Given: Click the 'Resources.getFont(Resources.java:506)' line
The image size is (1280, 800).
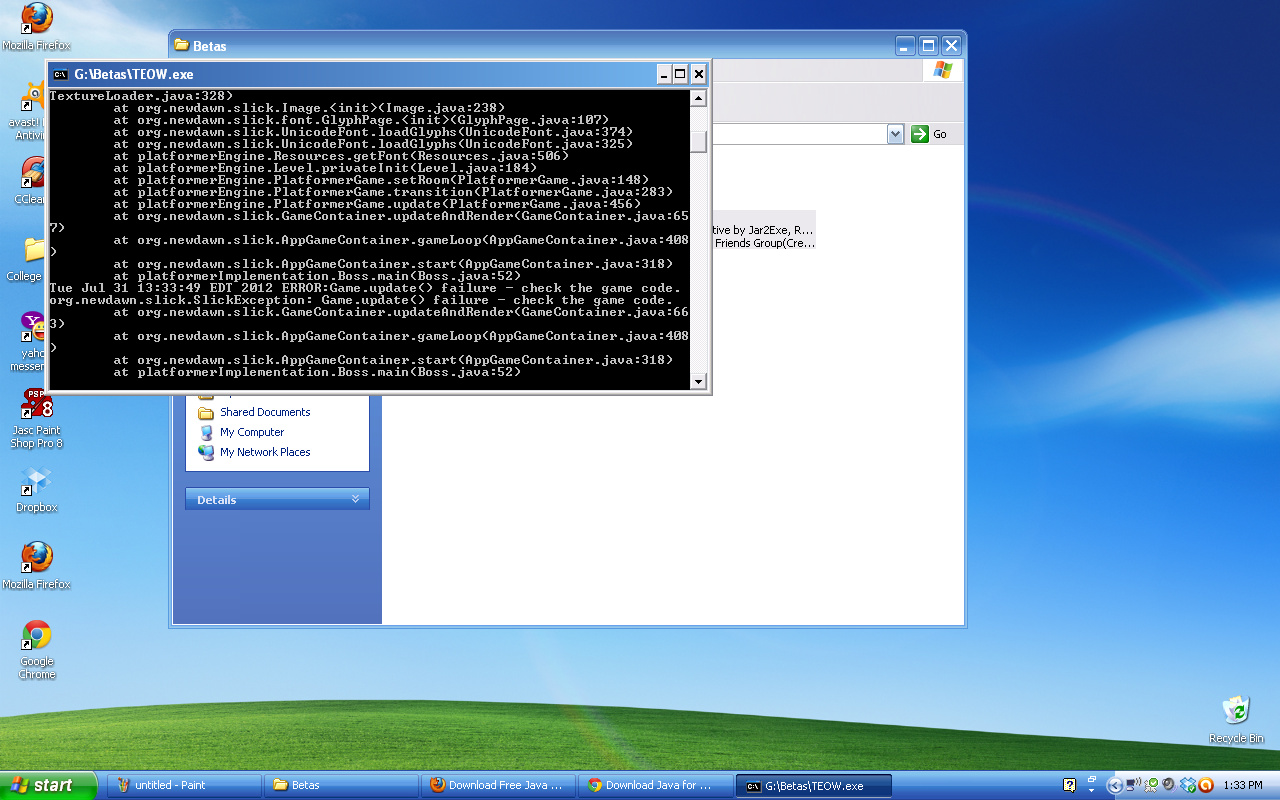Looking at the screenshot, I should point(341,156).
